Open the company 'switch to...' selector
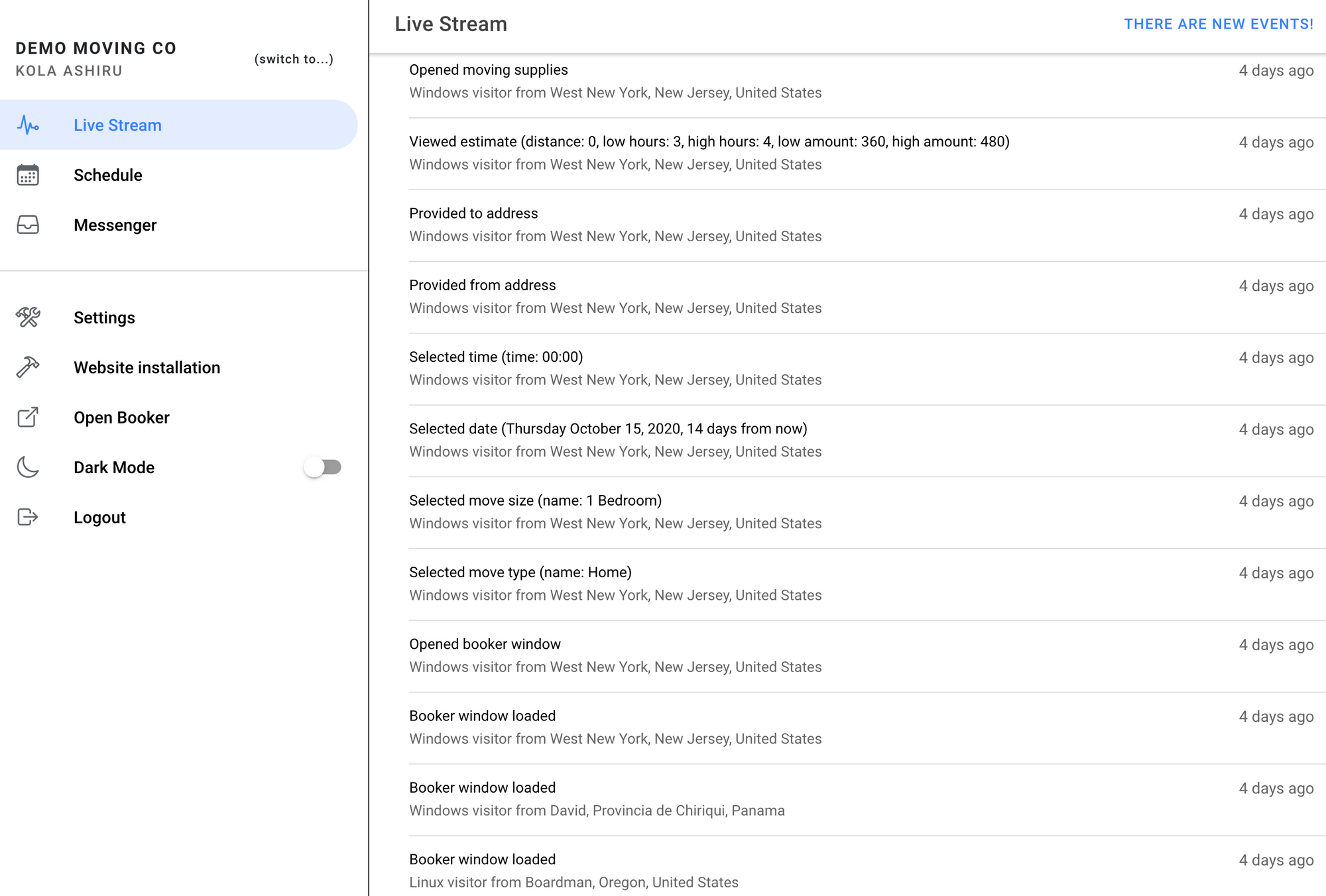 tap(294, 59)
